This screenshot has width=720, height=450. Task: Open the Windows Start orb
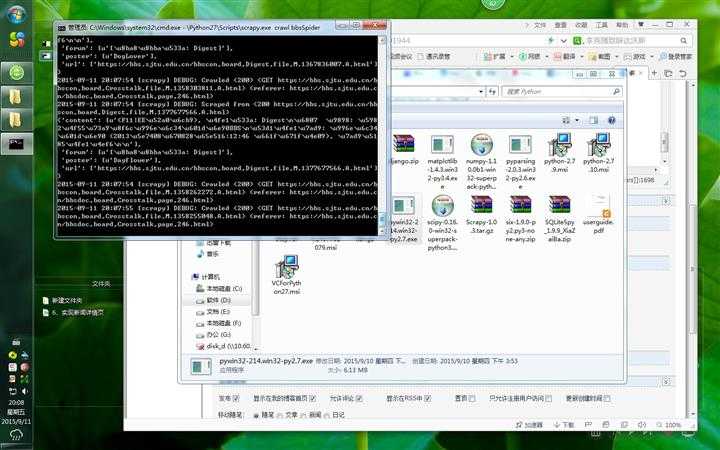pyautogui.click(x=16, y=14)
